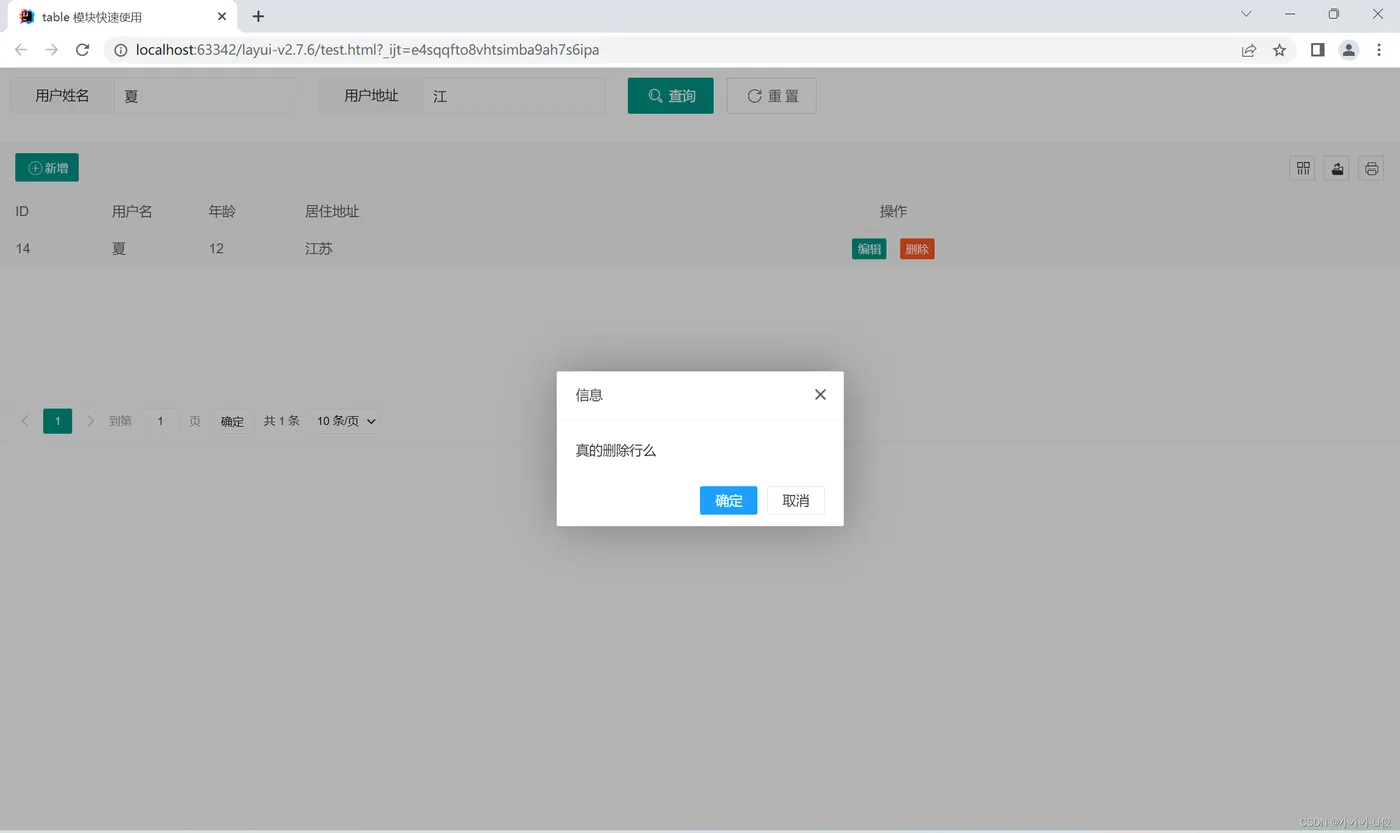
Task: Click the 居住地址 column header
Action: [x=332, y=211]
